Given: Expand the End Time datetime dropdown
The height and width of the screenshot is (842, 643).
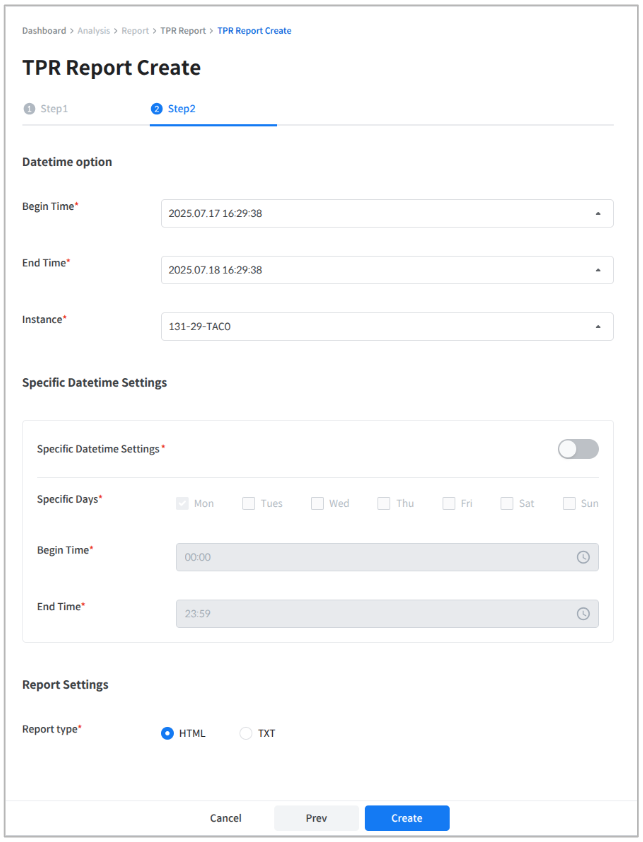Looking at the screenshot, I should click(387, 270).
